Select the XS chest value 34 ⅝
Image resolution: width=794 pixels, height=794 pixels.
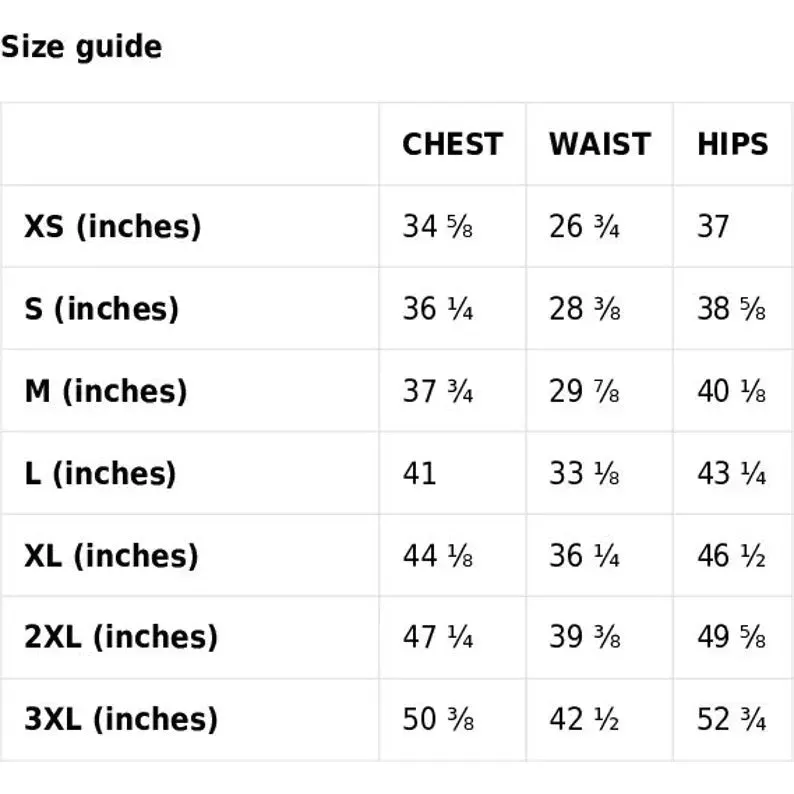pyautogui.click(x=438, y=226)
